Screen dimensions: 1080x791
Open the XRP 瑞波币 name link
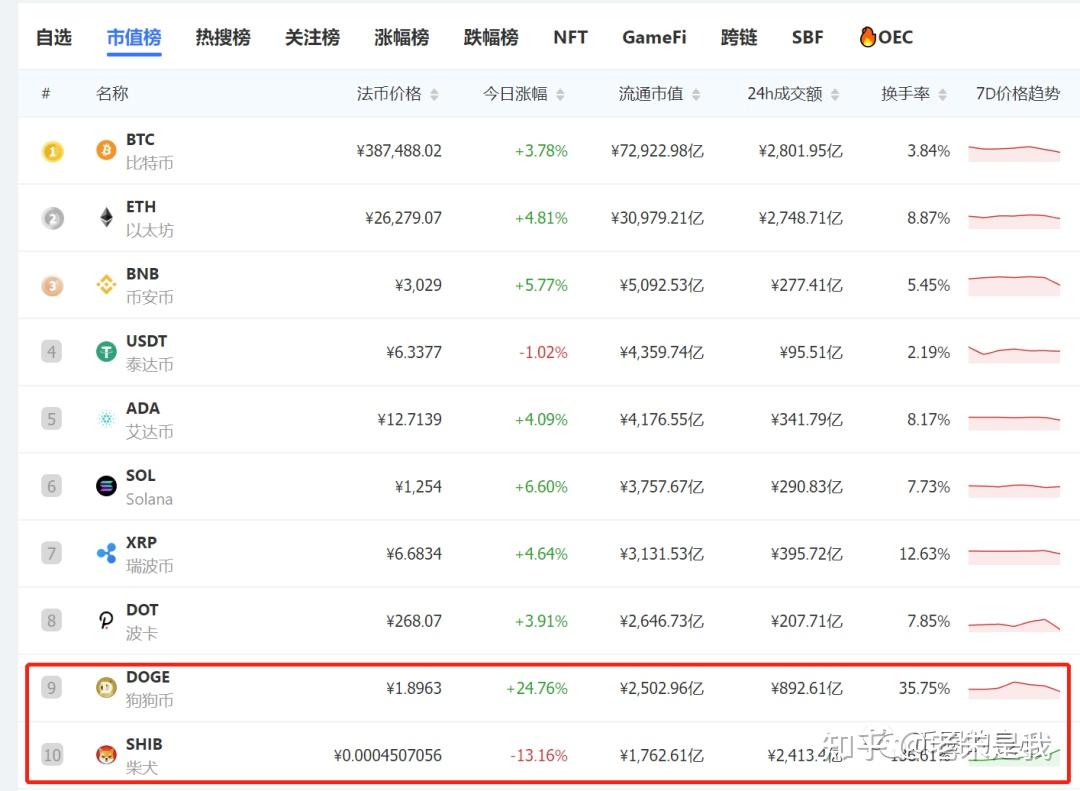click(149, 554)
